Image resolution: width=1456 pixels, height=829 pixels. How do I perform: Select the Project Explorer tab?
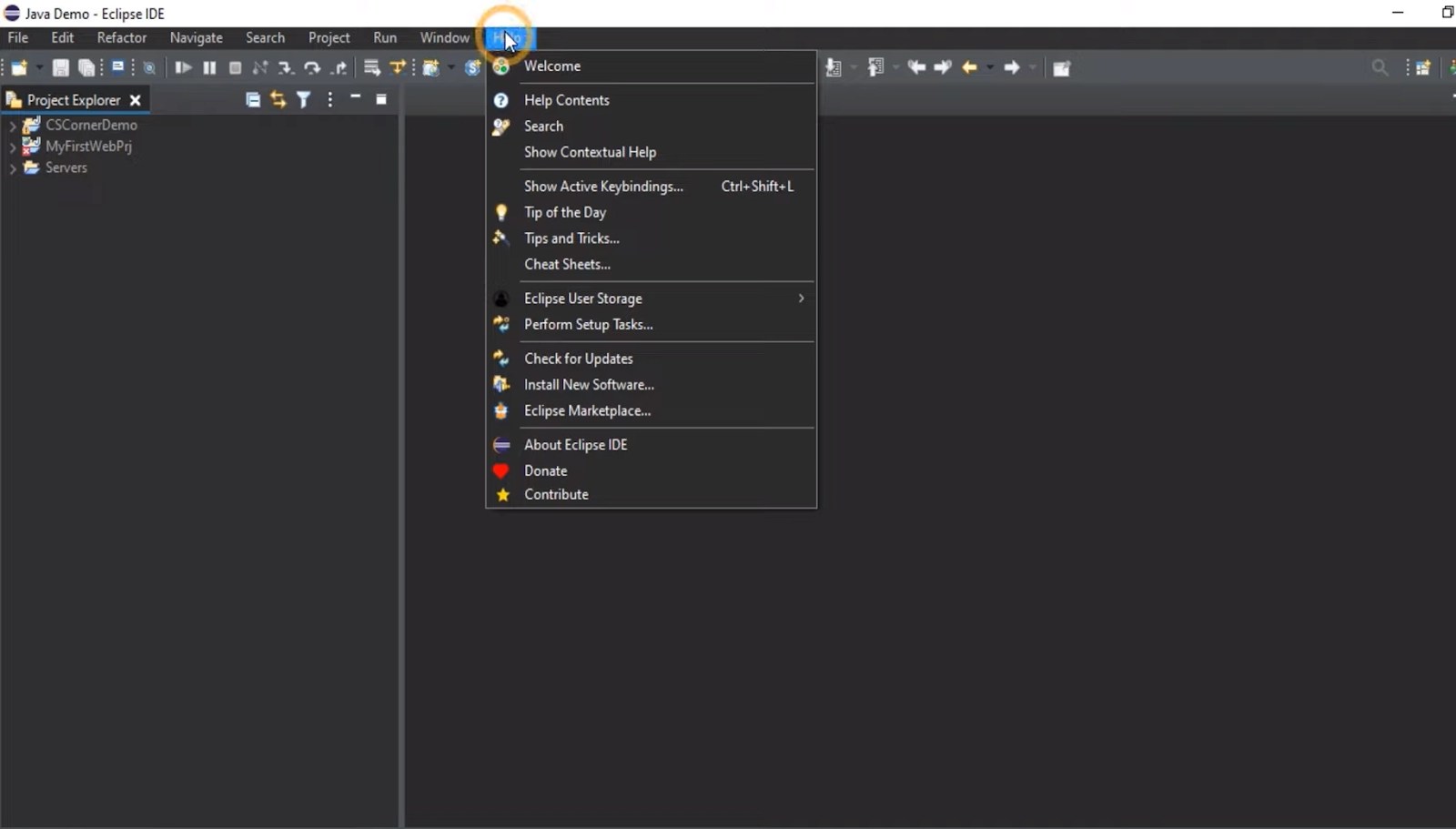click(x=74, y=100)
